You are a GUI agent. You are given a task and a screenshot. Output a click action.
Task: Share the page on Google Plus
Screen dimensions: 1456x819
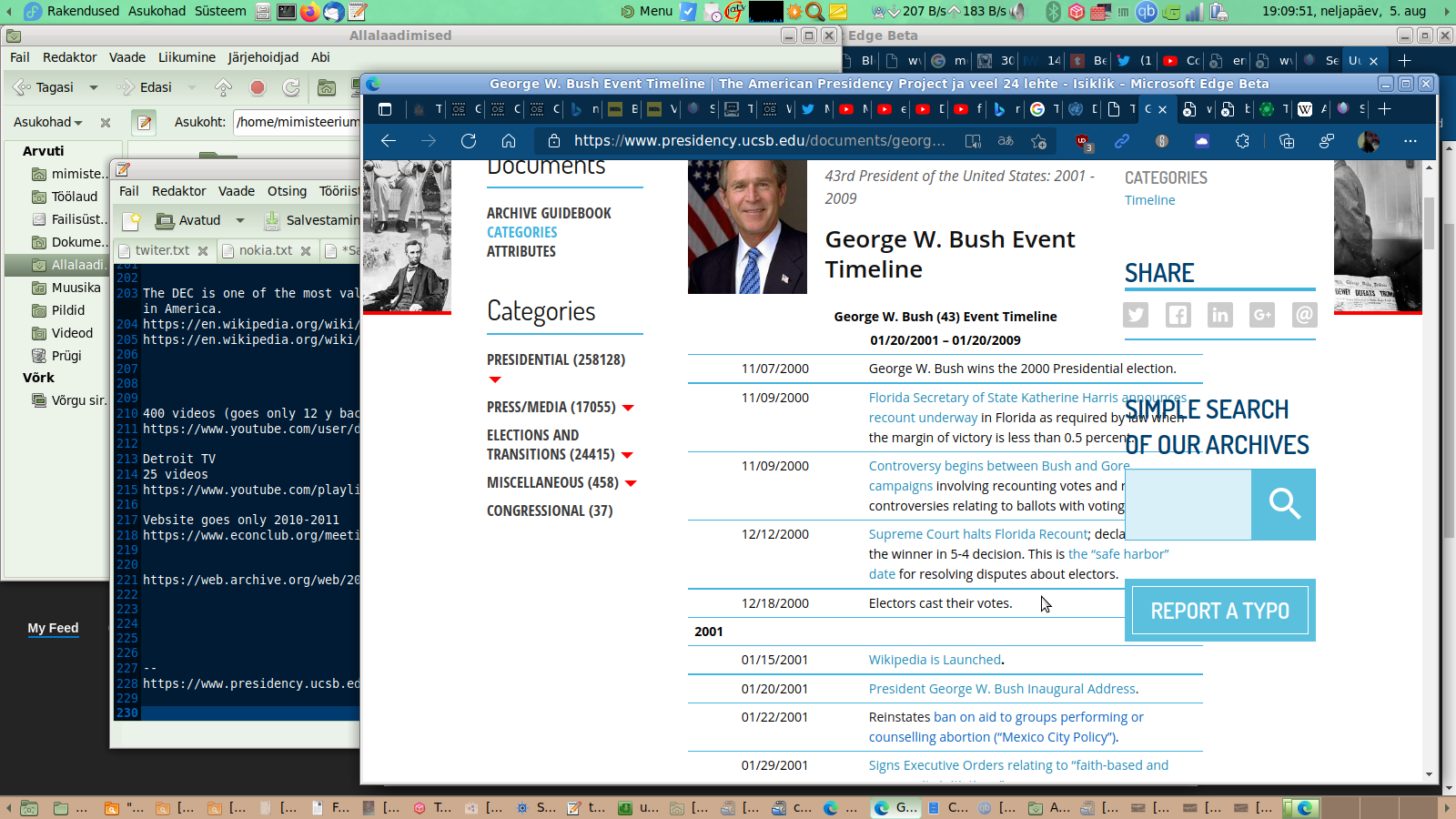coord(1262,315)
